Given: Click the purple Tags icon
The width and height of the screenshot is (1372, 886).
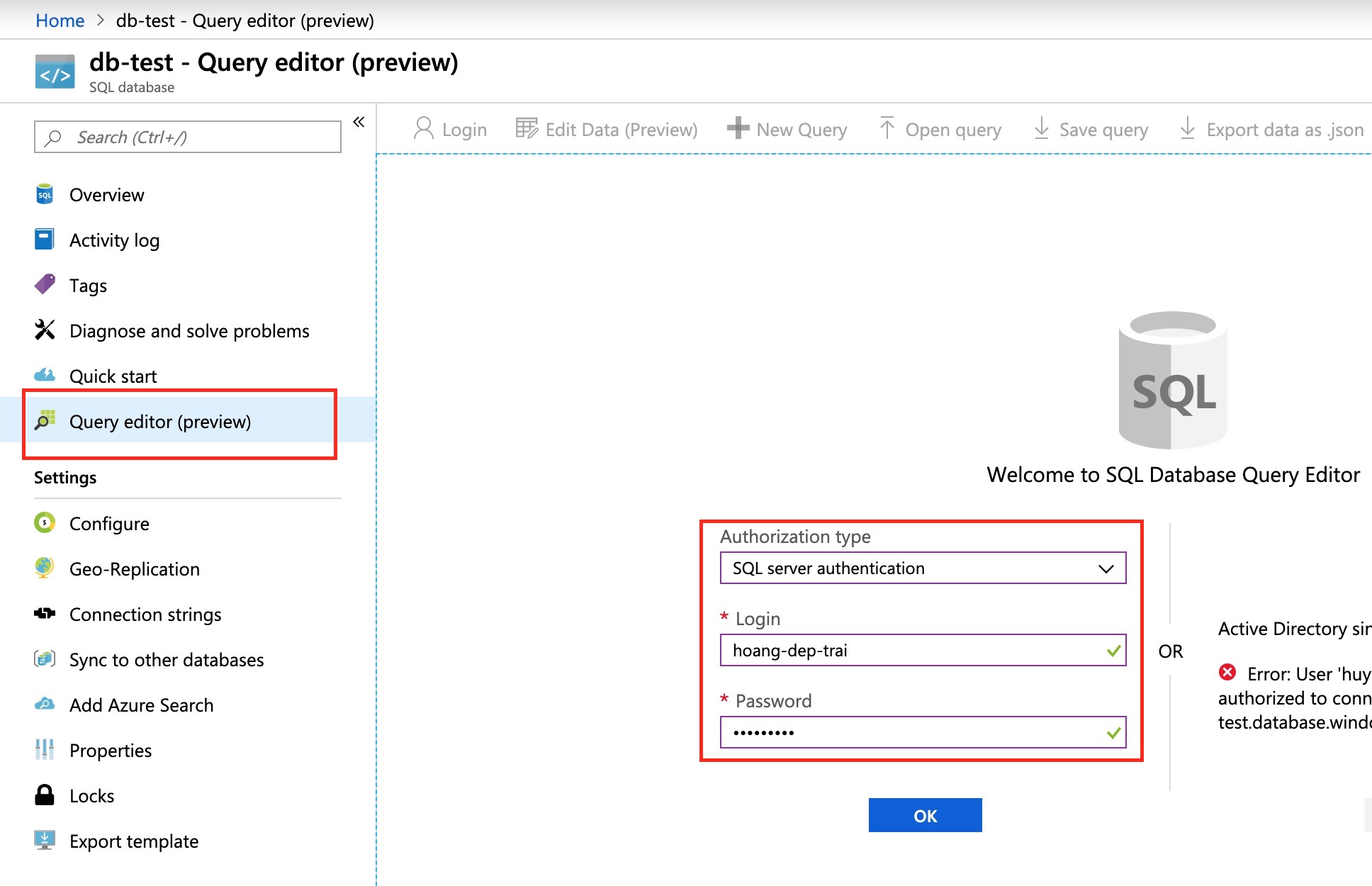Looking at the screenshot, I should pyautogui.click(x=45, y=285).
